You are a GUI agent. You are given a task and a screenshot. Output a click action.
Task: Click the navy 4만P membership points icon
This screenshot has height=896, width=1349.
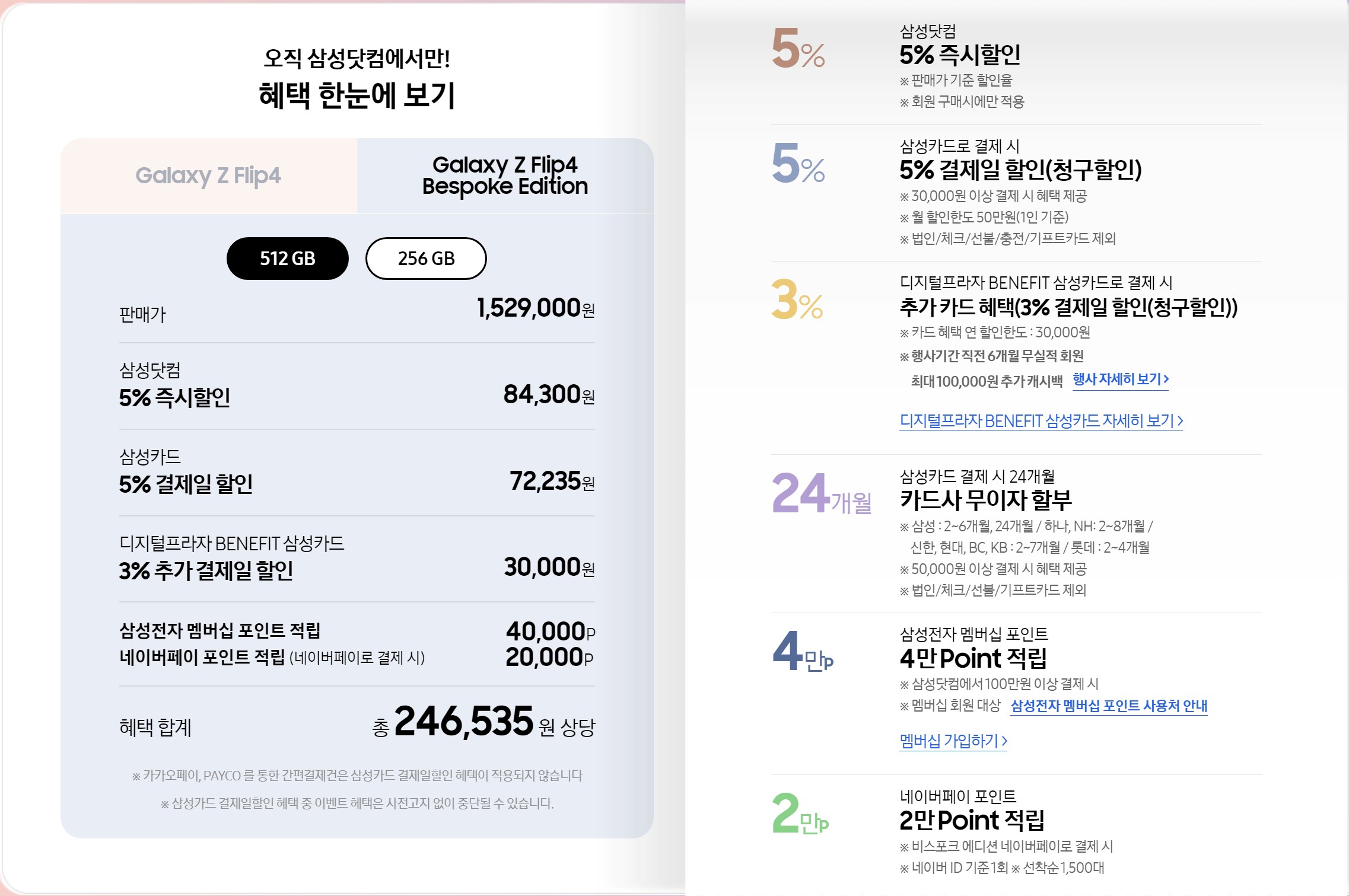point(803,651)
